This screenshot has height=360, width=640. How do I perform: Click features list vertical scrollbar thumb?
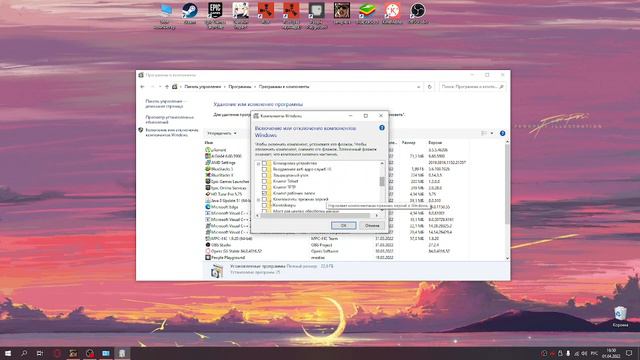(382, 181)
